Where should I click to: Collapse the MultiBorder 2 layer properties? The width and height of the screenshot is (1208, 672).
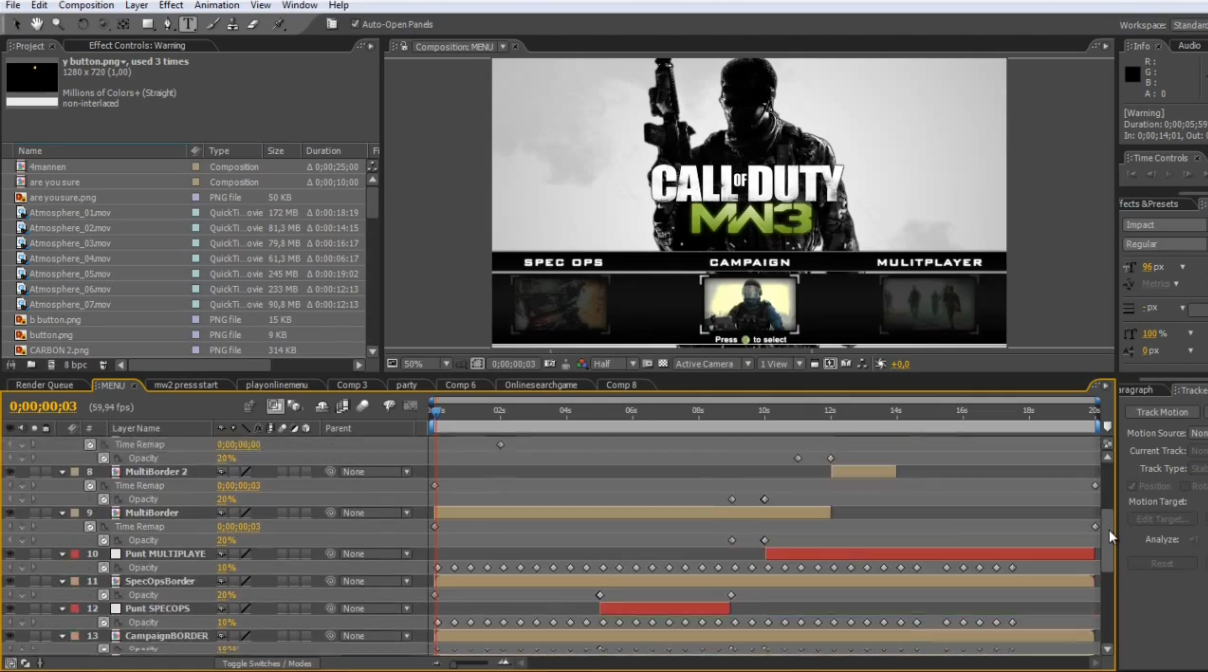(62, 472)
